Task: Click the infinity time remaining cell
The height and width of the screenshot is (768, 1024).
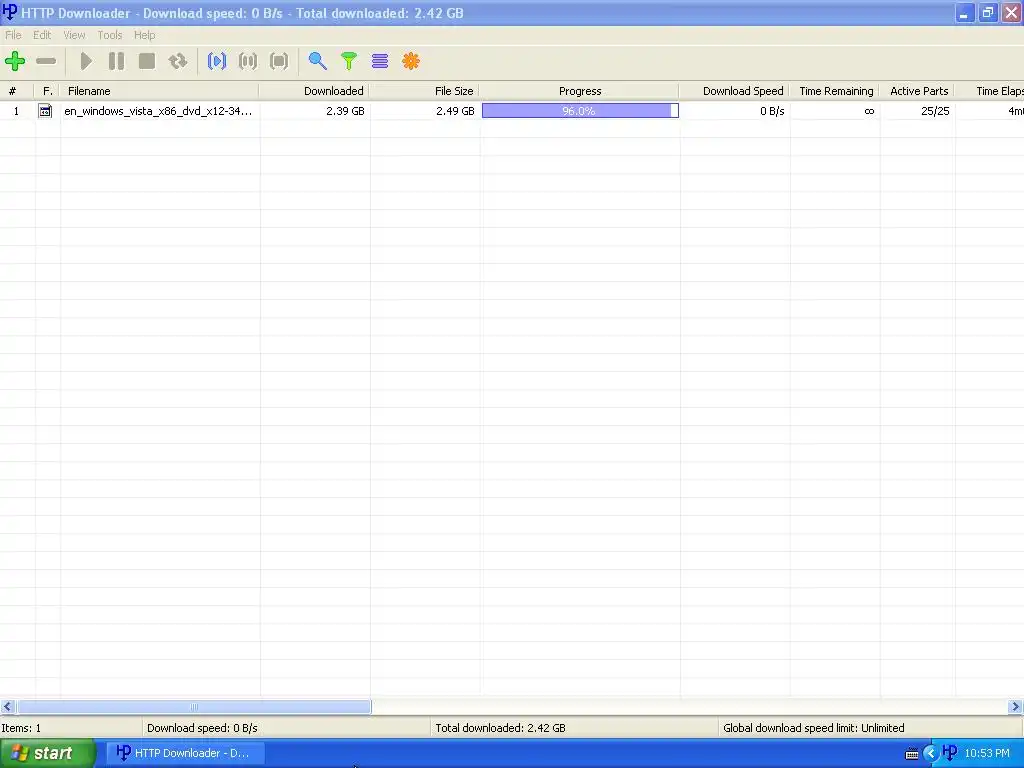Action: [x=869, y=111]
